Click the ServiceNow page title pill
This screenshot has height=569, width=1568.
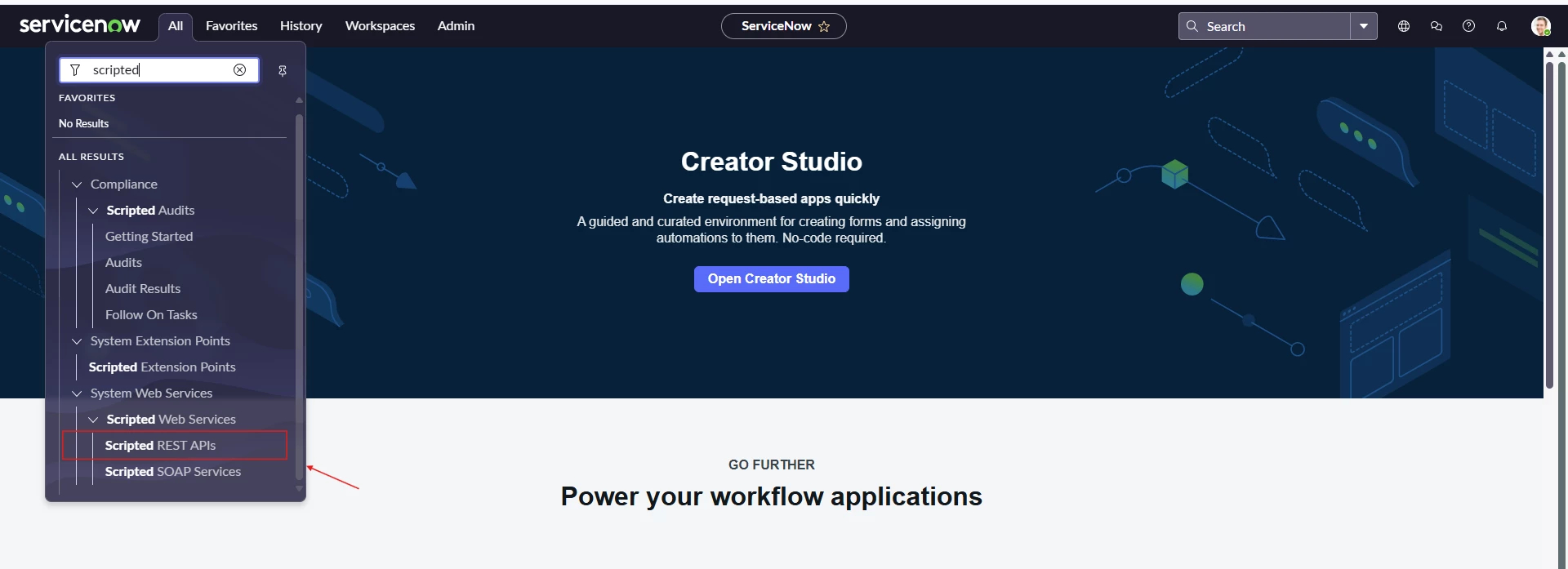(783, 26)
